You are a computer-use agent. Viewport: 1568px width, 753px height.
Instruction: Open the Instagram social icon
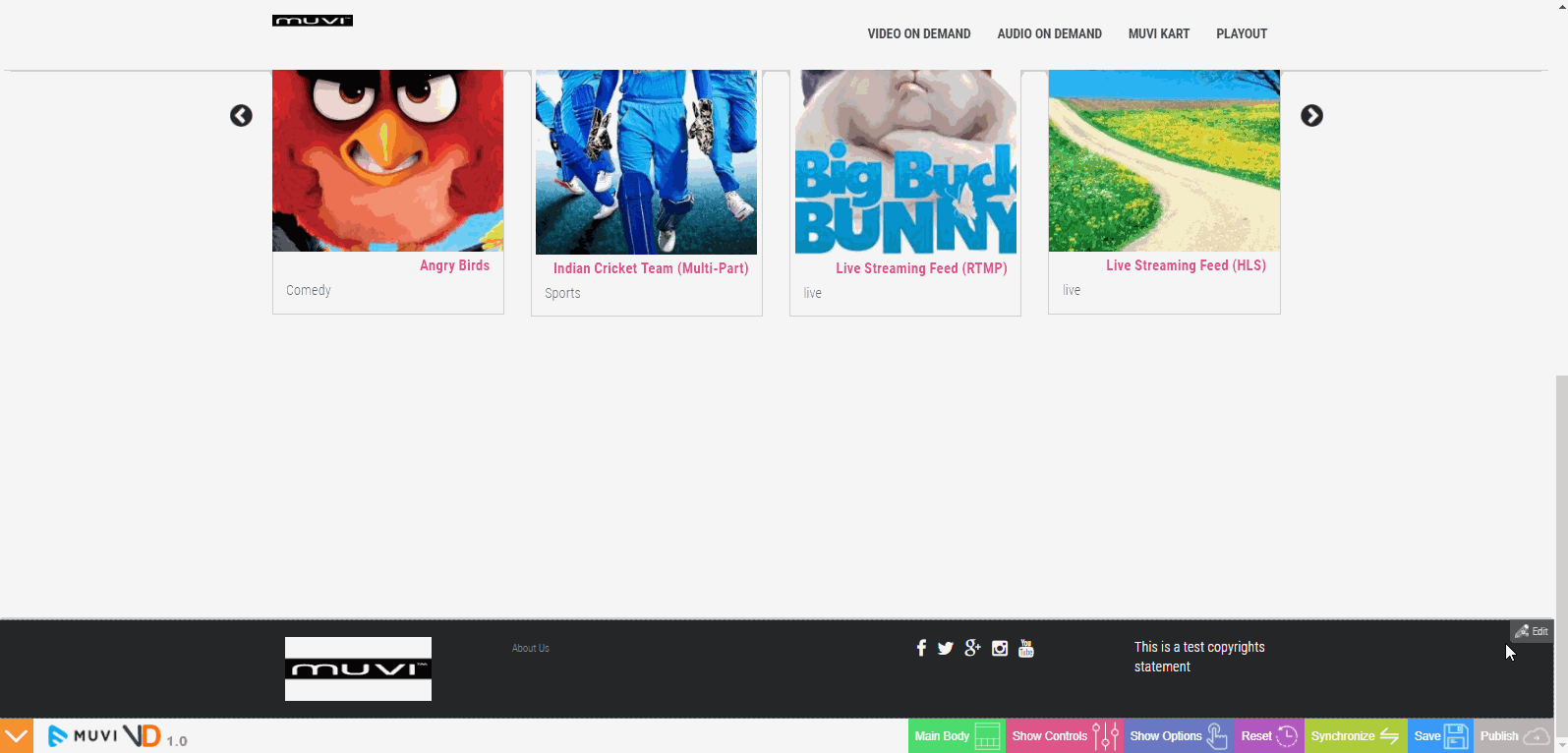1000,649
